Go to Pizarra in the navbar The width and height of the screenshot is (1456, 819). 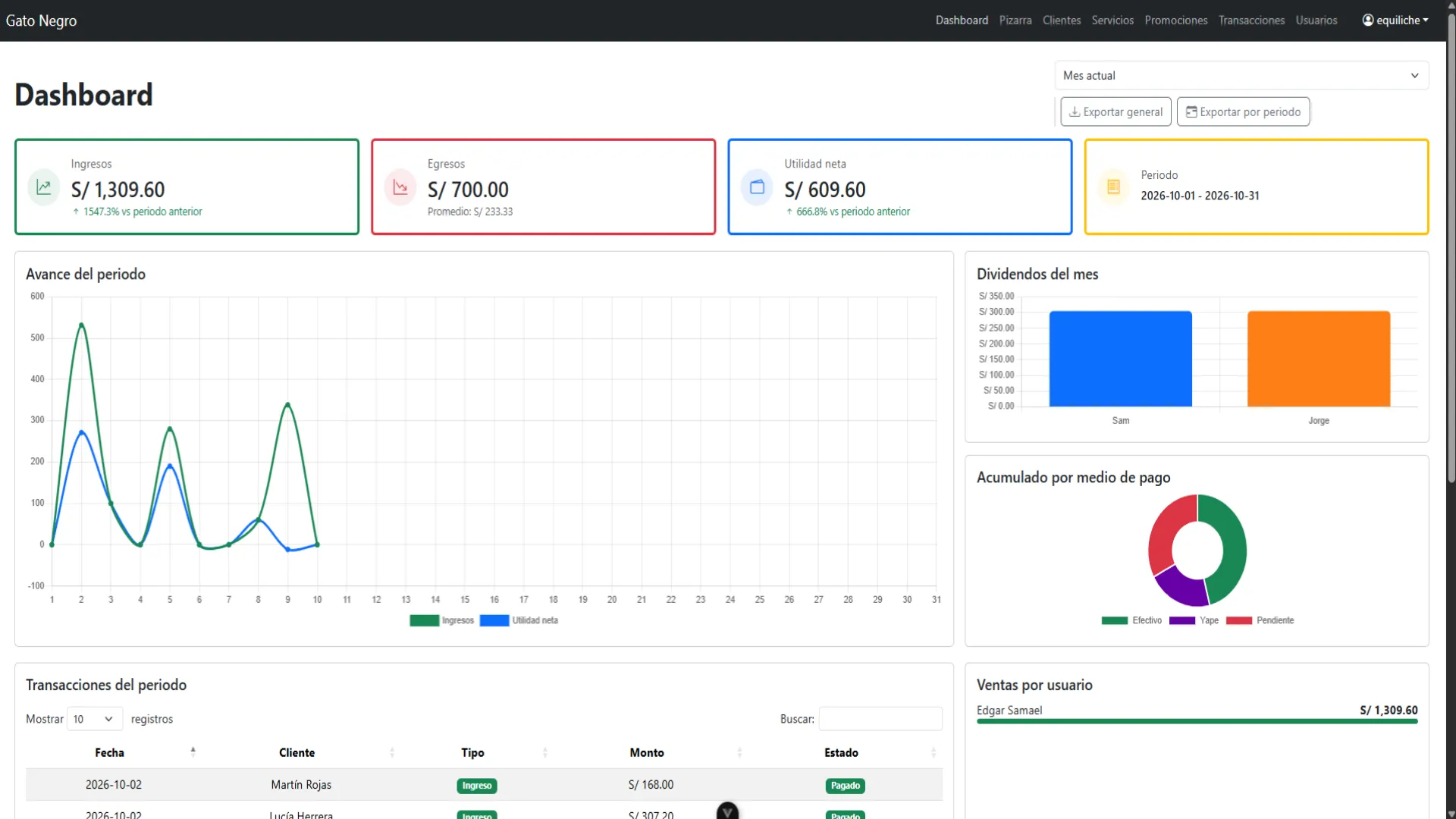(x=1015, y=20)
